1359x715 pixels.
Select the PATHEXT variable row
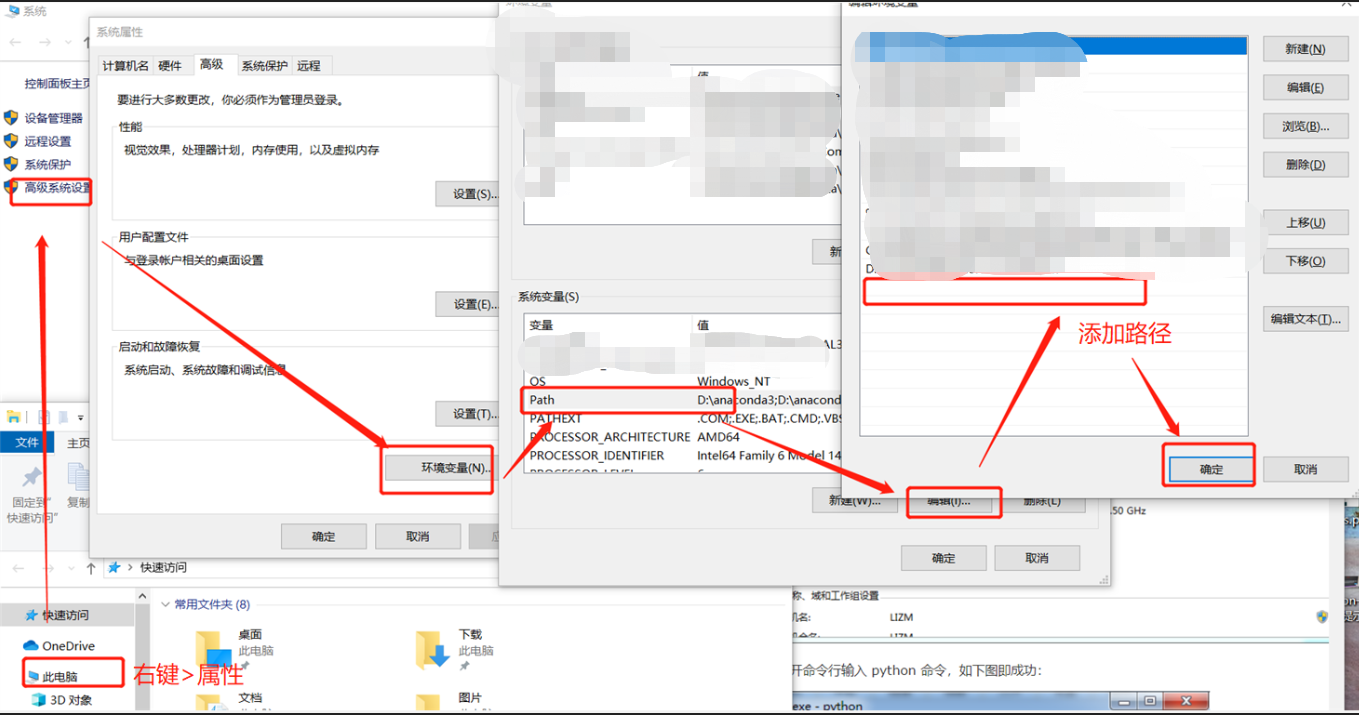click(680, 418)
